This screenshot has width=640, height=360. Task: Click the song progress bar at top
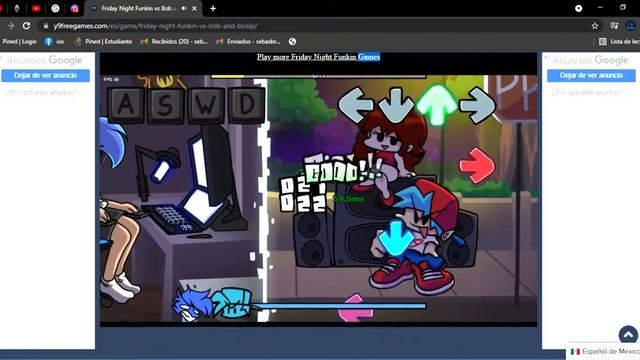[318, 76]
